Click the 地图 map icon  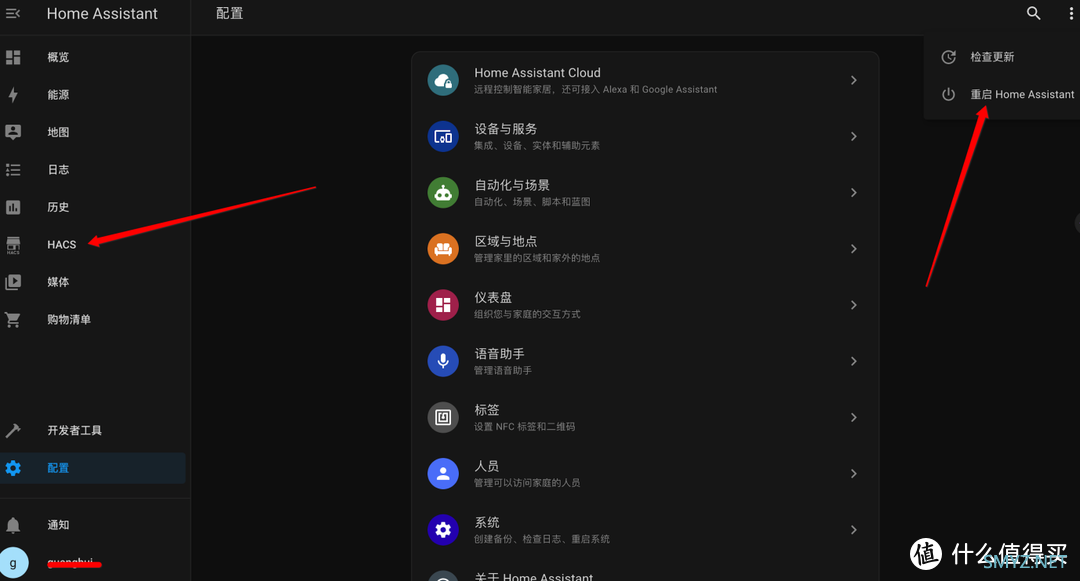(13, 132)
